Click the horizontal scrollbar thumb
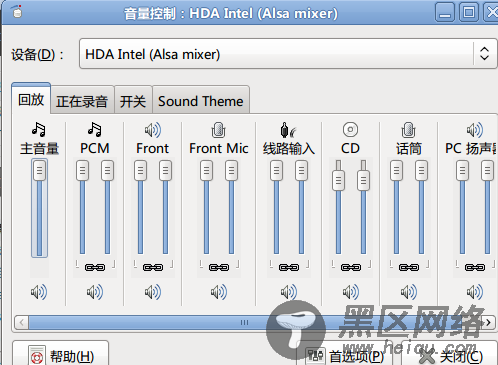Image resolution: width=498 pixels, height=365 pixels. (244, 322)
